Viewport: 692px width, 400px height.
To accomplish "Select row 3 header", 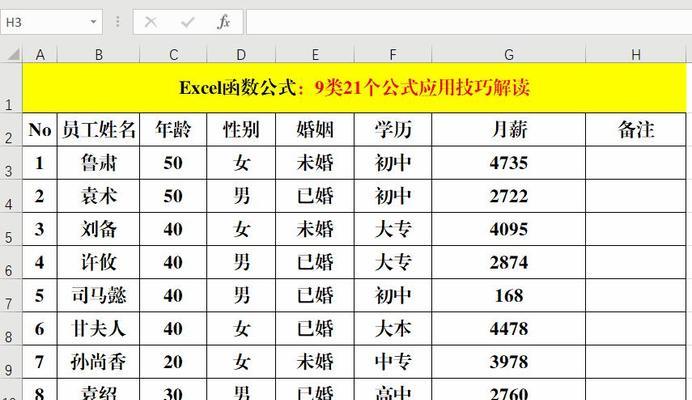I will pyautogui.click(x=11, y=162).
